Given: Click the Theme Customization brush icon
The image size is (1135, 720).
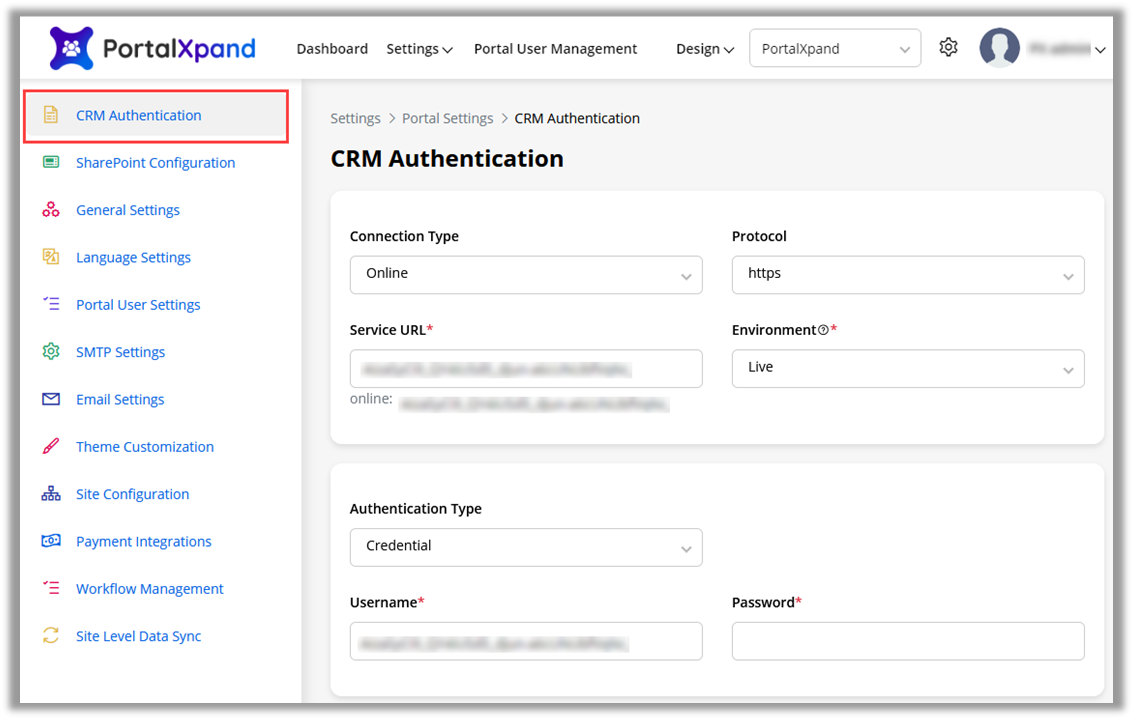Looking at the screenshot, I should point(51,447).
